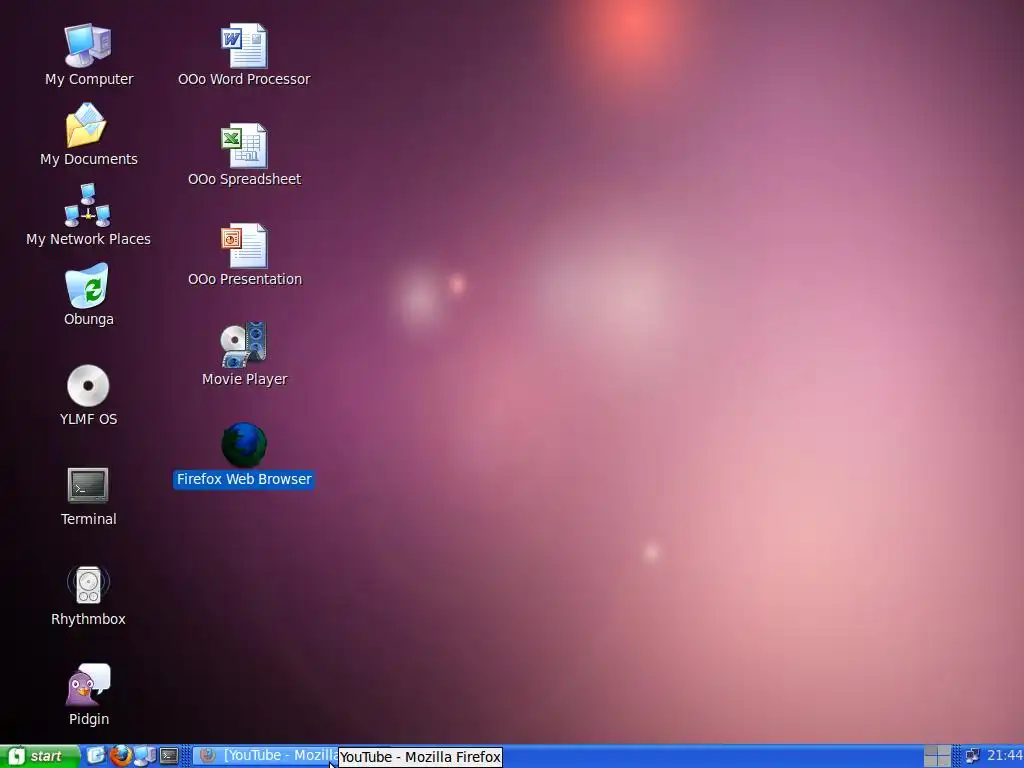Restore the YouTube - Mozilla Firefox taskbar window
Viewport: 1024px width, 768px height.
266,756
